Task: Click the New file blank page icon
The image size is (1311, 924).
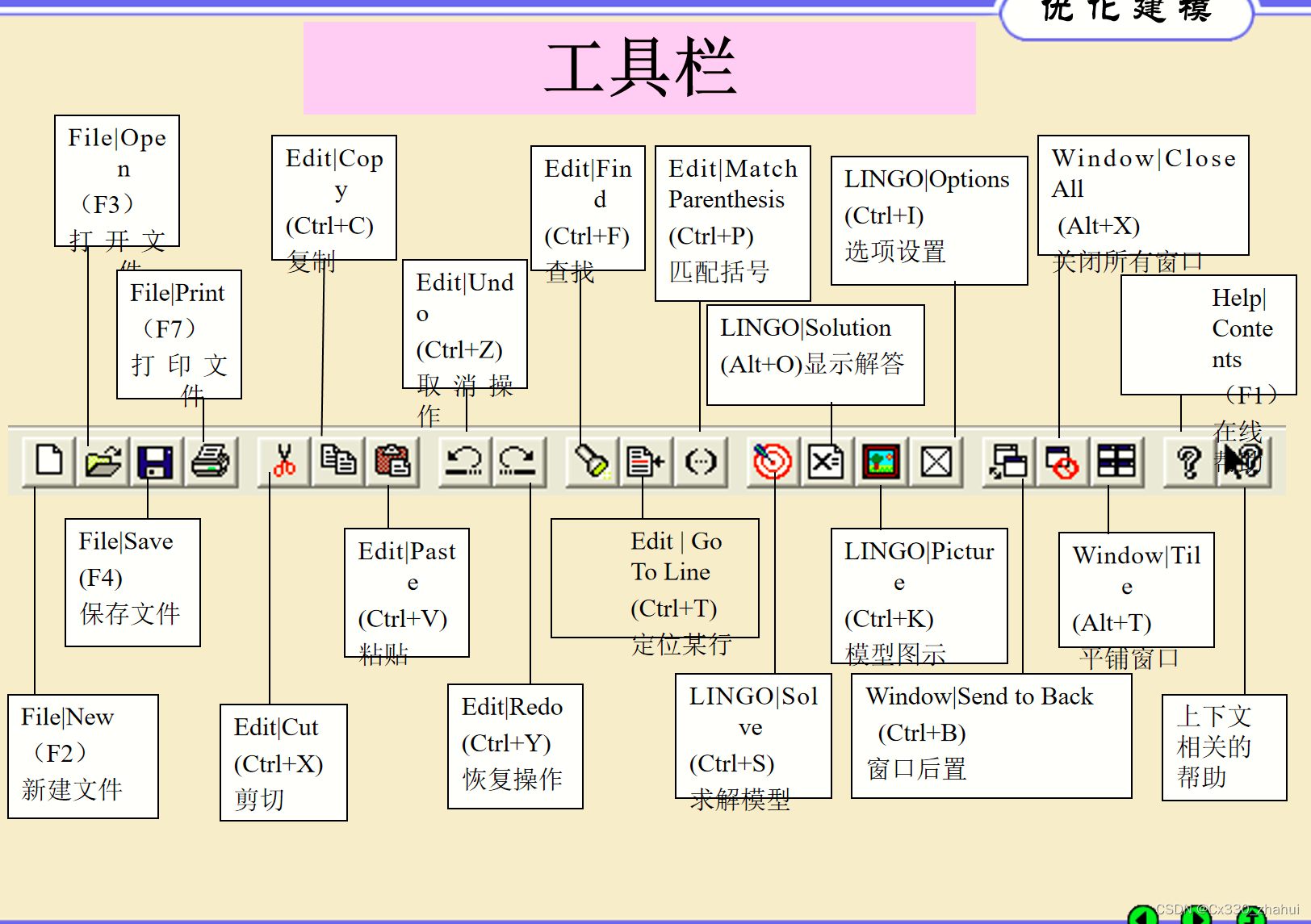Action: 49,462
